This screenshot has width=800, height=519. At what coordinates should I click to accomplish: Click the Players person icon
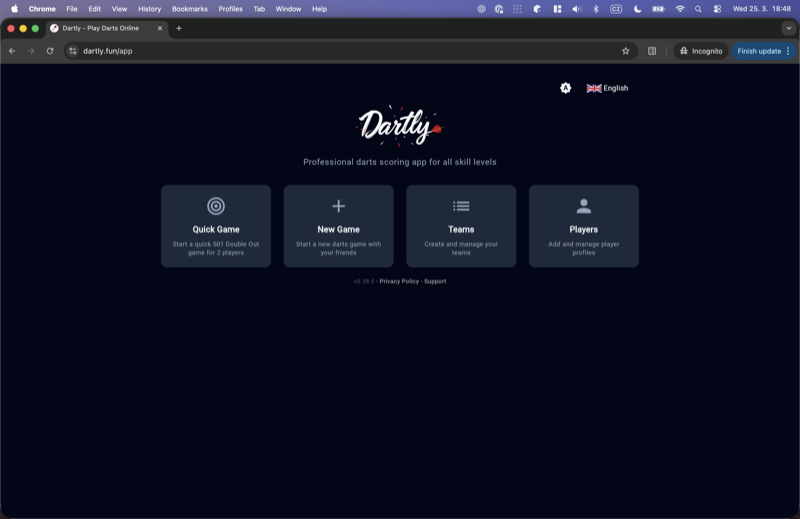[x=584, y=206]
